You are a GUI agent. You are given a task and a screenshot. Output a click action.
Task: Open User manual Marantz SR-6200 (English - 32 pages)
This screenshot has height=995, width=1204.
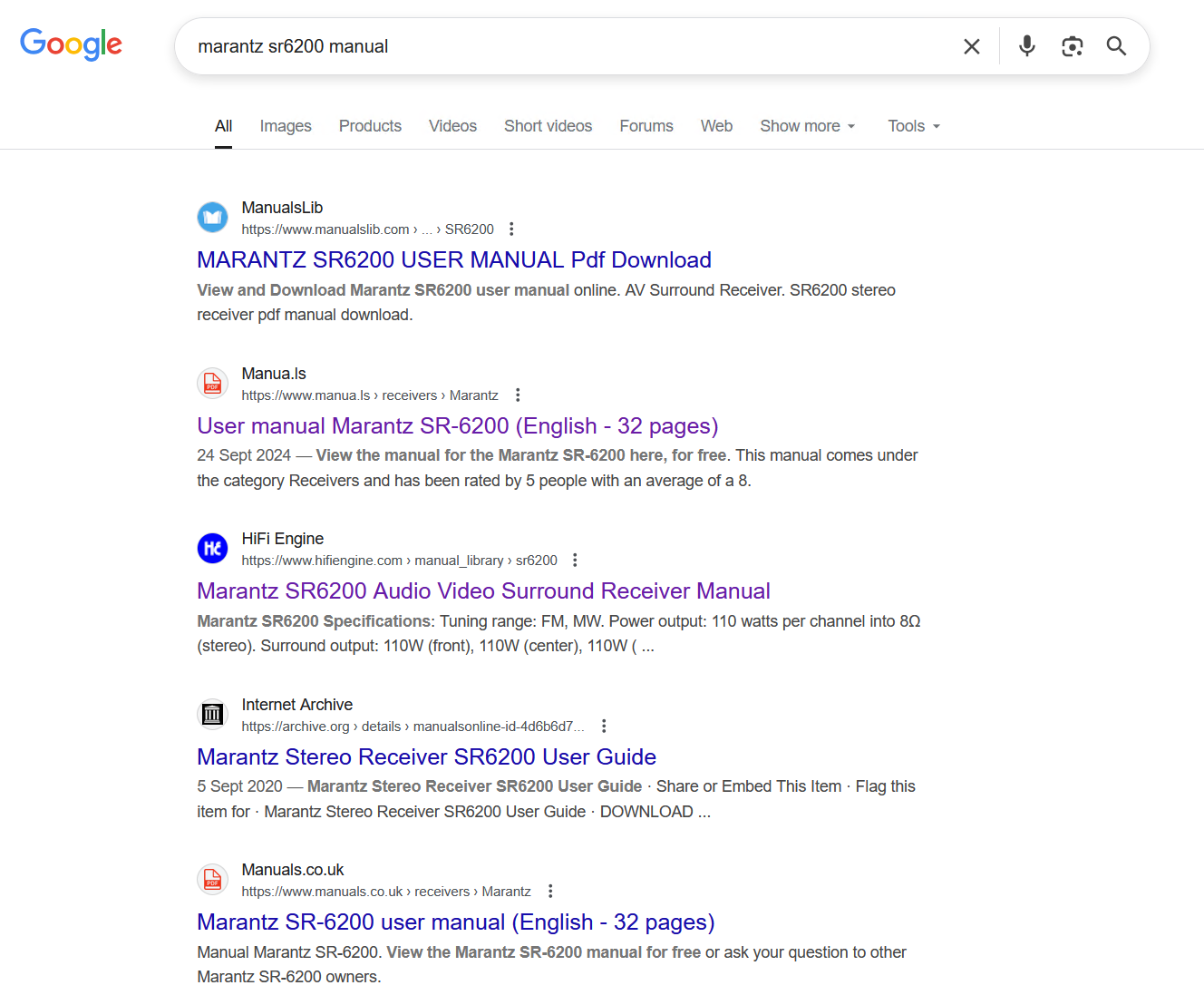point(458,426)
